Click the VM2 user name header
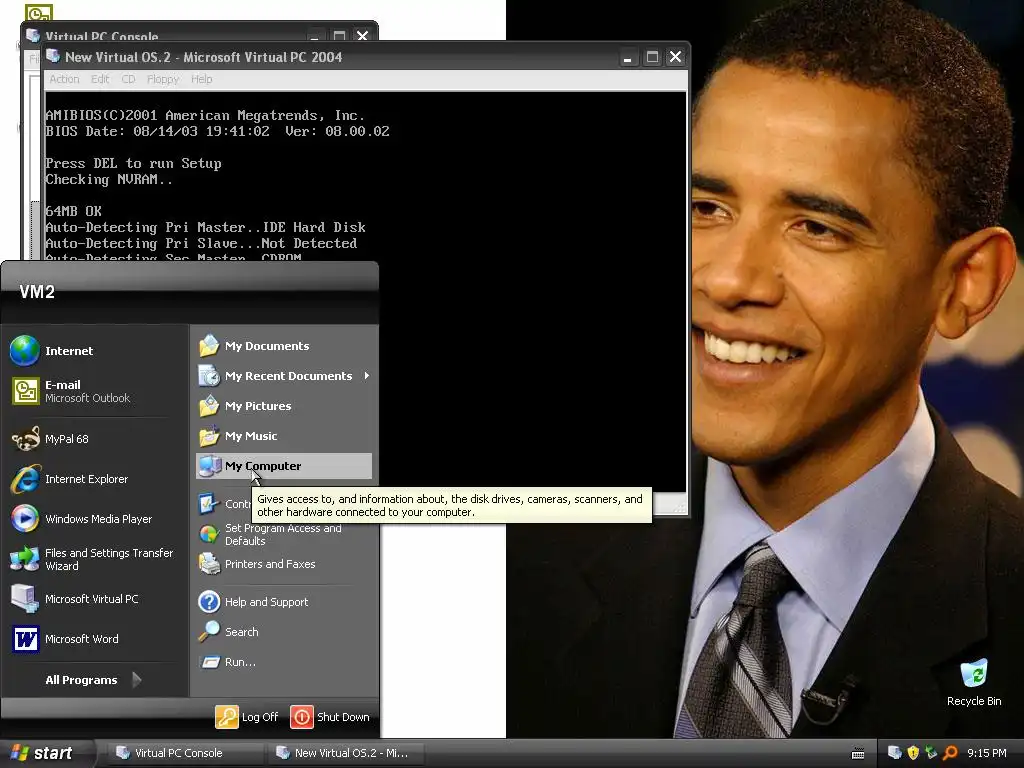1024x768 pixels. coord(37,292)
